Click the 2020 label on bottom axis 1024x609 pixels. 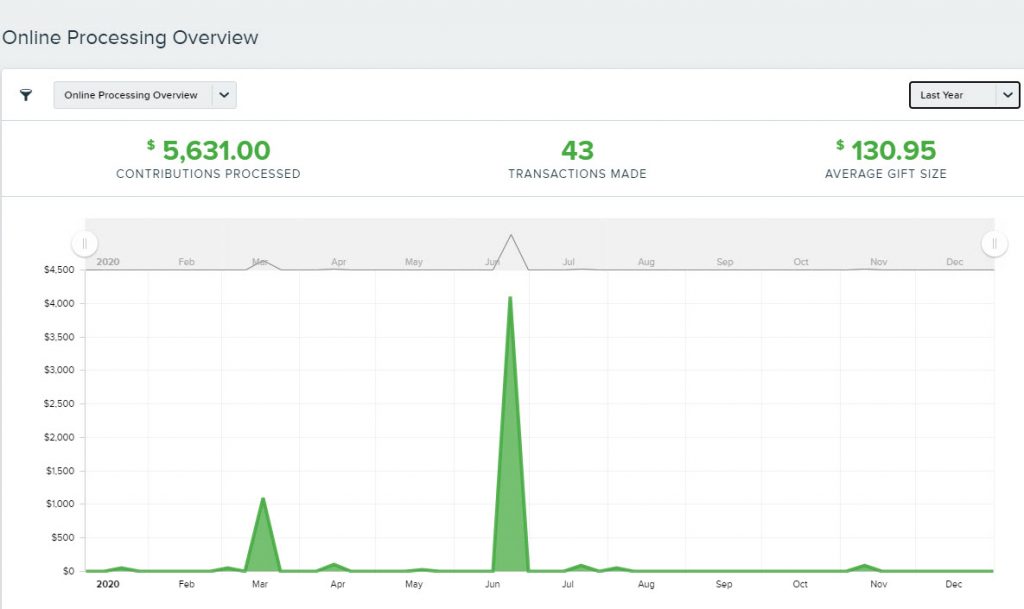(x=108, y=584)
